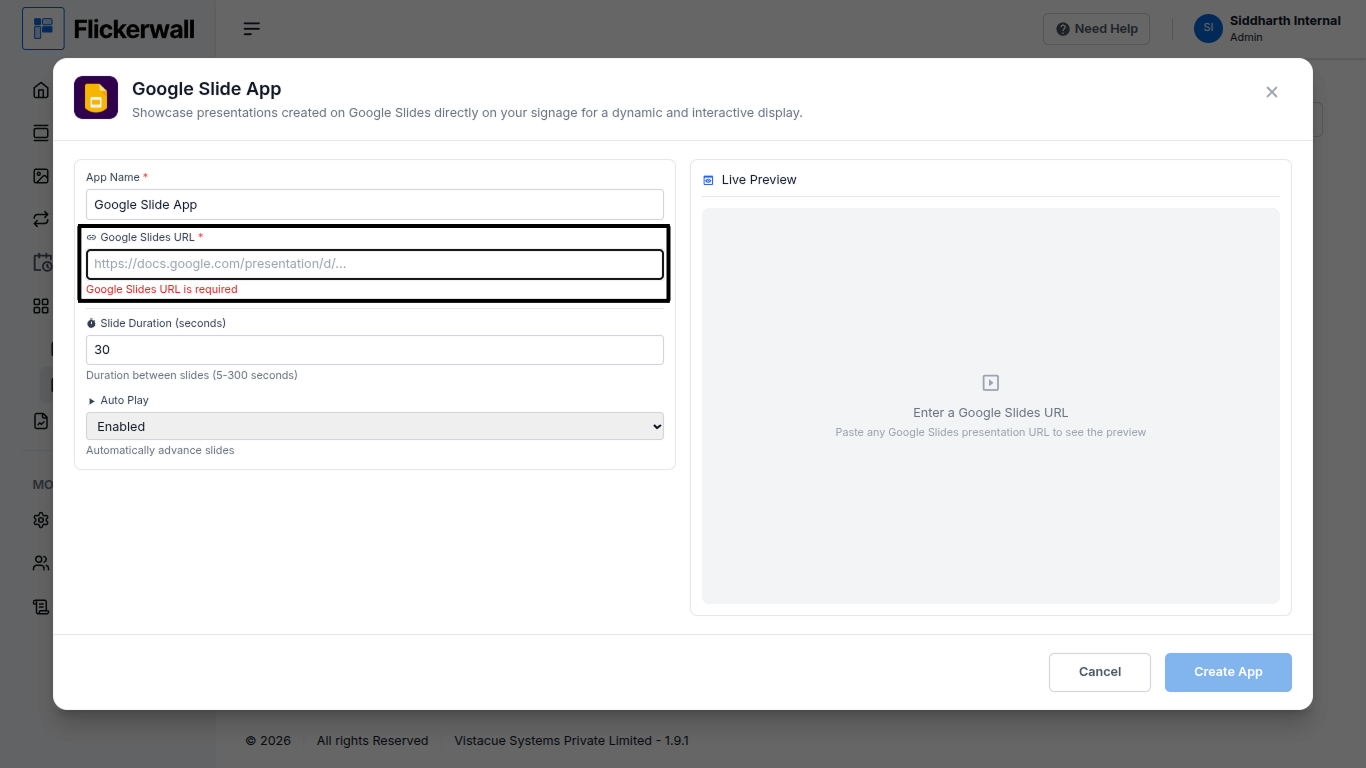Click the link icon beside Google Slides URL label
Viewport: 1366px width, 768px height.
[91, 238]
